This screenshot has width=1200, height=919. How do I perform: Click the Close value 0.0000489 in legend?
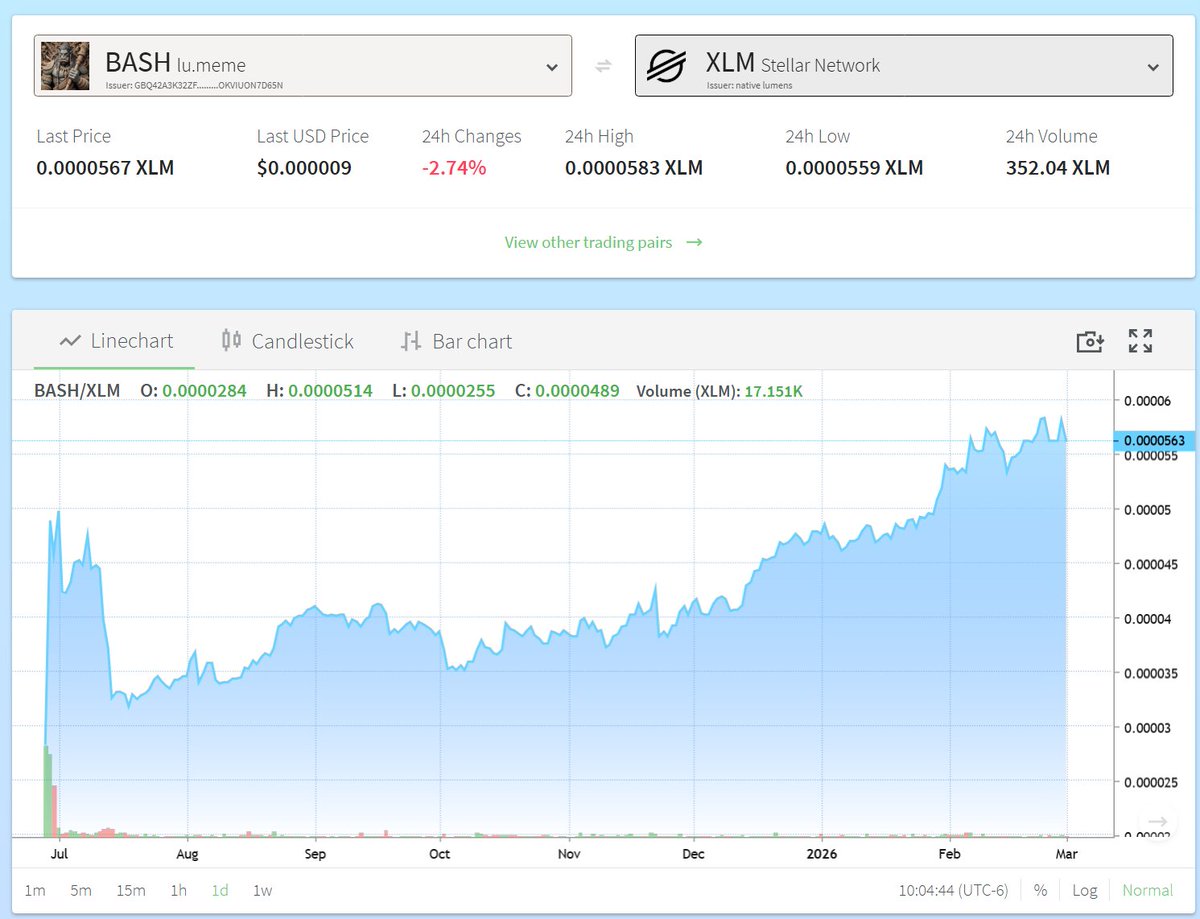(x=577, y=390)
